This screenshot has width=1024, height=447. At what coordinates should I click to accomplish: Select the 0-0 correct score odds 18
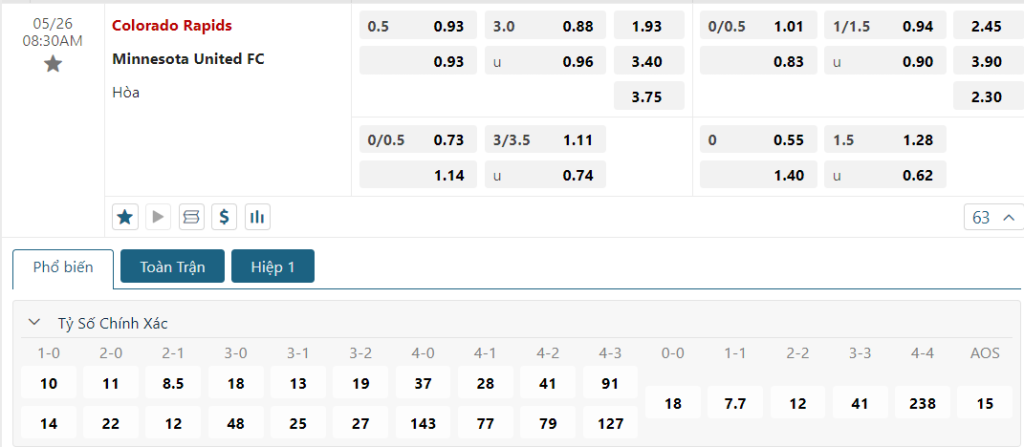click(673, 403)
